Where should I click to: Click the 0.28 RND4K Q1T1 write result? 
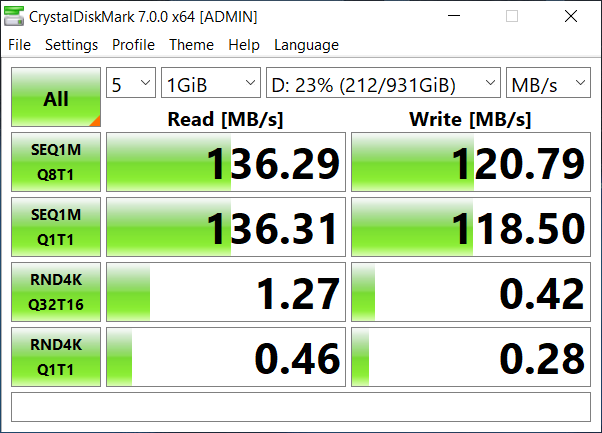pos(471,357)
